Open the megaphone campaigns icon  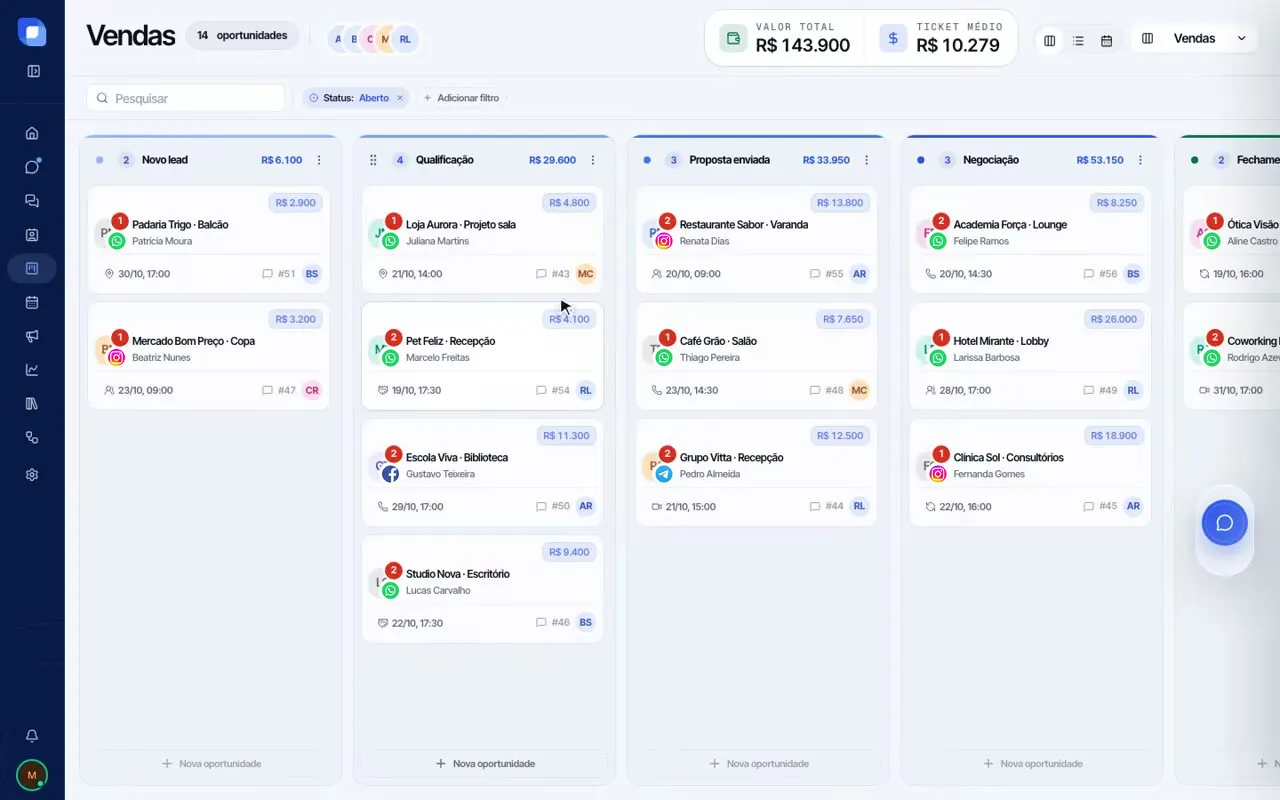pos(32,336)
